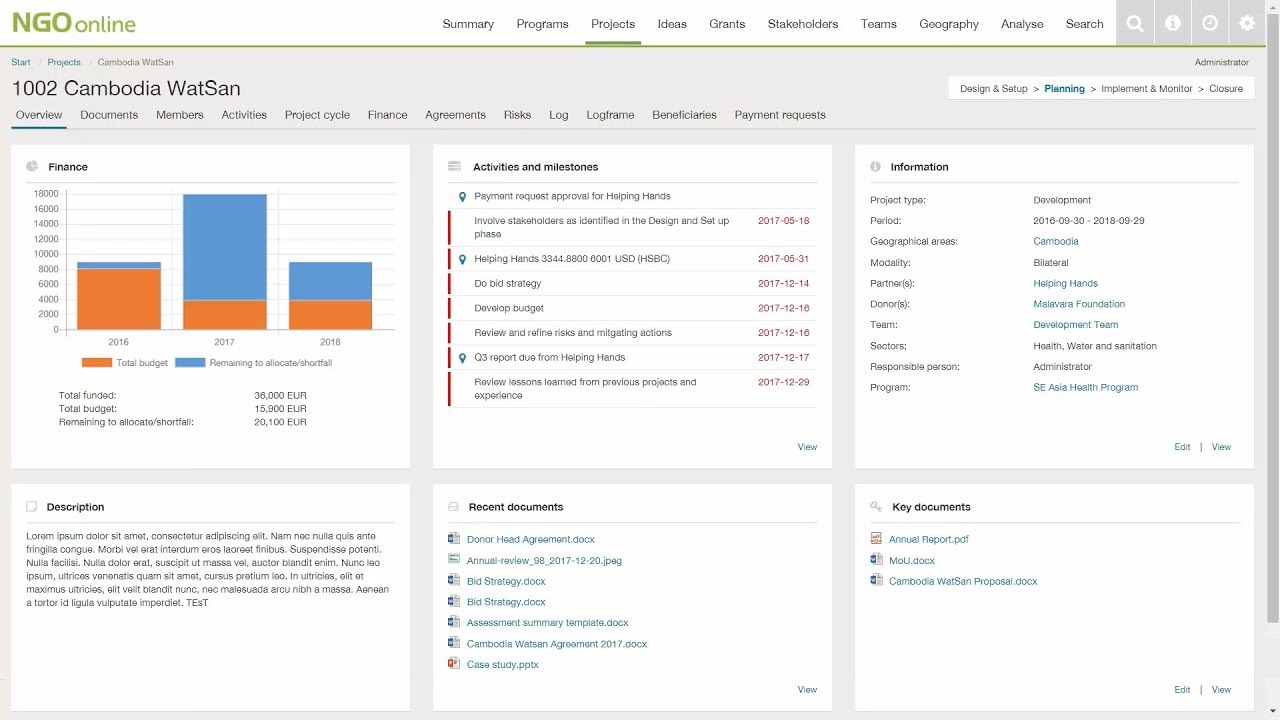
Task: Open the Project cycle tab
Action: [x=317, y=115]
